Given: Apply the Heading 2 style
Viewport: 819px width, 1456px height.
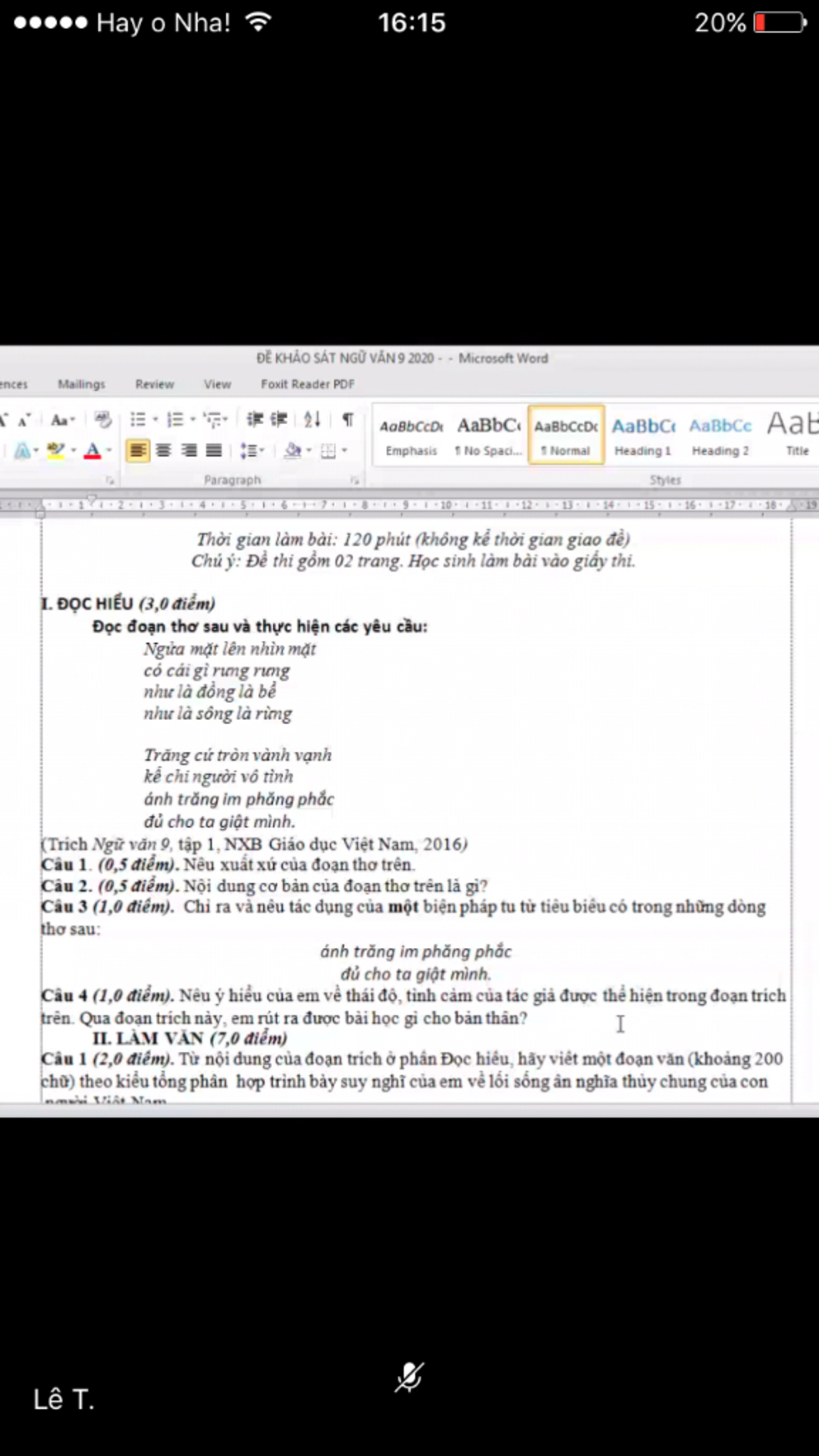Looking at the screenshot, I should pos(721,436).
